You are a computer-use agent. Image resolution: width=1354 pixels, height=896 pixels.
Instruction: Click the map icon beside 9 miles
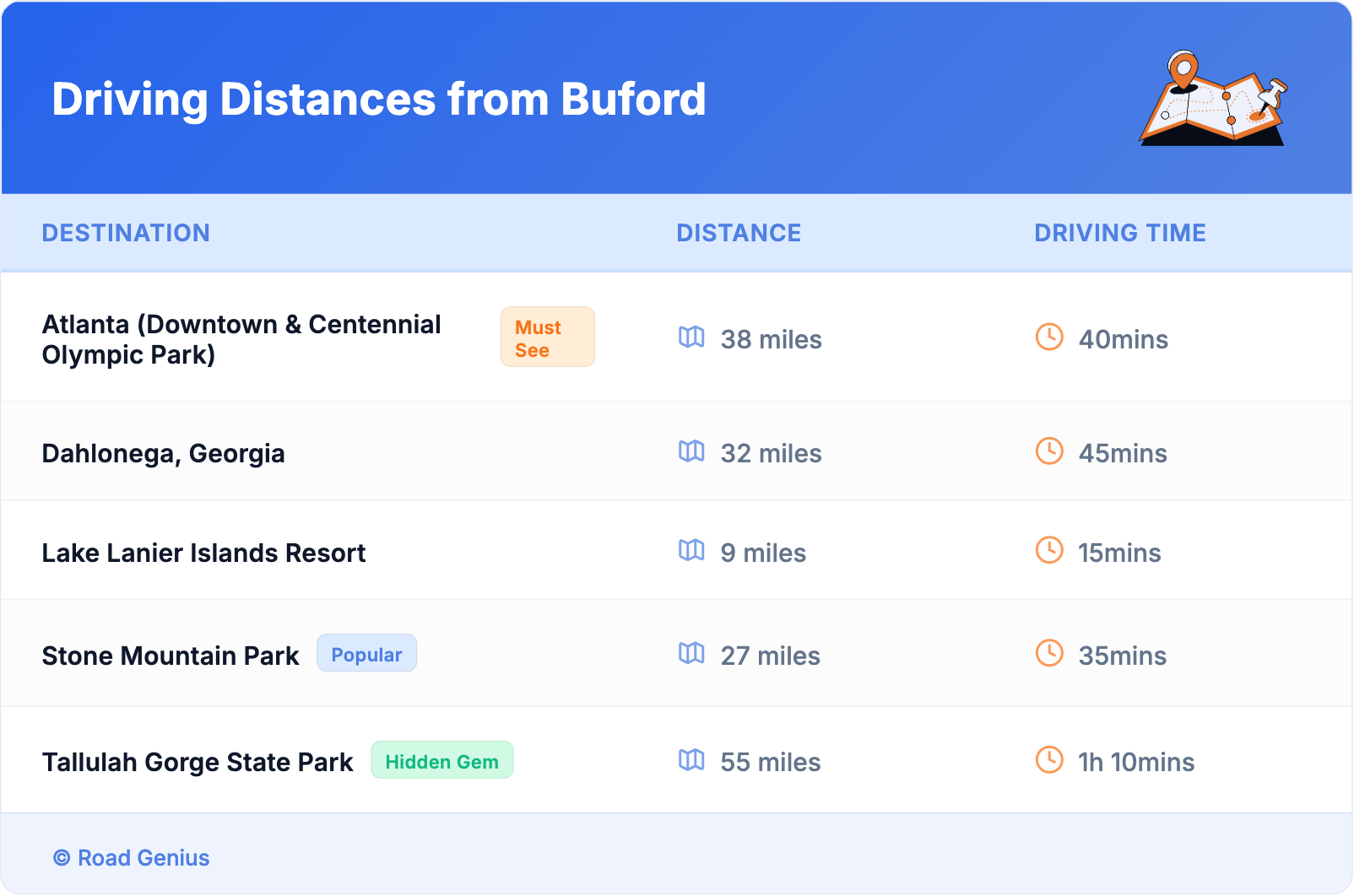pyautogui.click(x=691, y=551)
